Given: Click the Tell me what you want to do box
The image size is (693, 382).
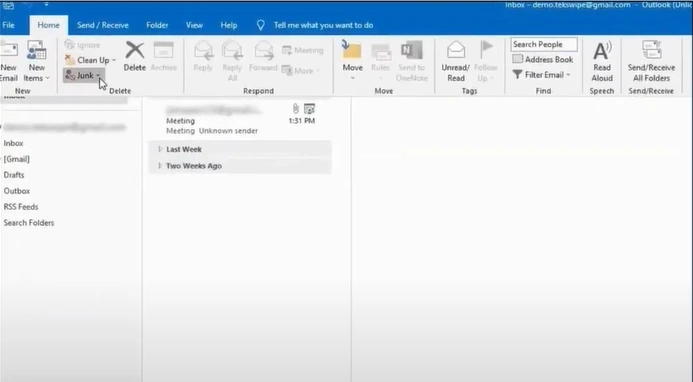Looking at the screenshot, I should [x=323, y=25].
